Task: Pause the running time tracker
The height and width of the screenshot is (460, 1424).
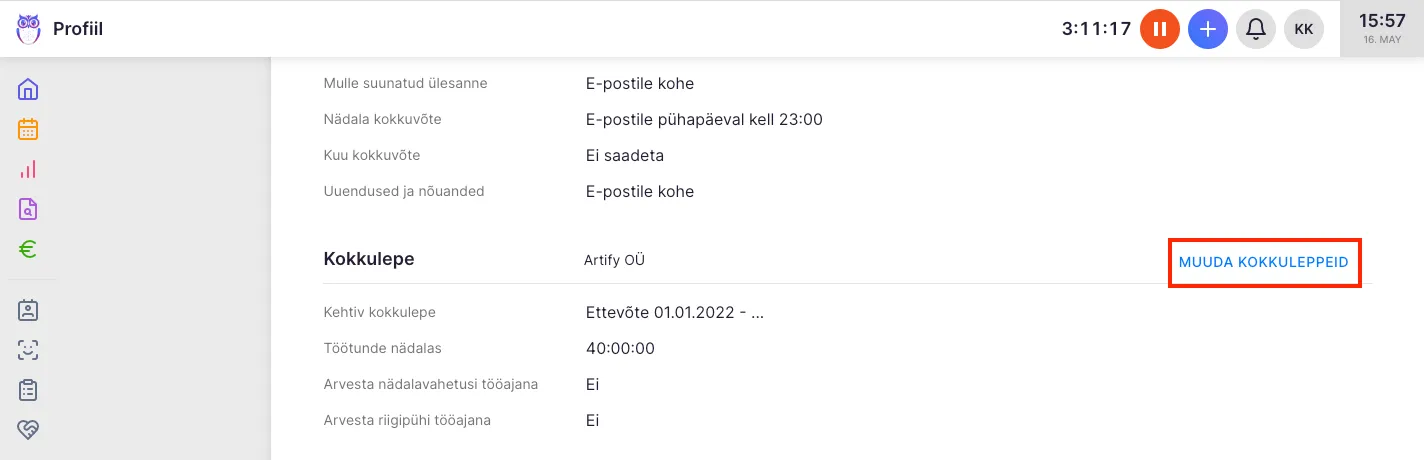Action: coord(1160,29)
